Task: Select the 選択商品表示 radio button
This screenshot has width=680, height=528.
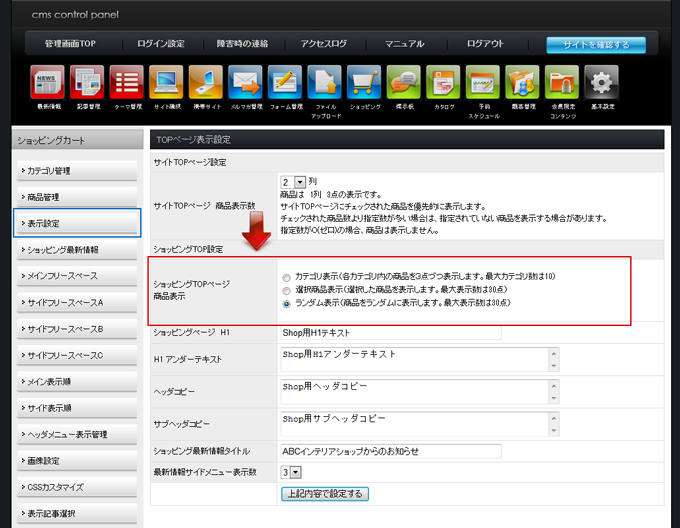Action: [x=288, y=289]
